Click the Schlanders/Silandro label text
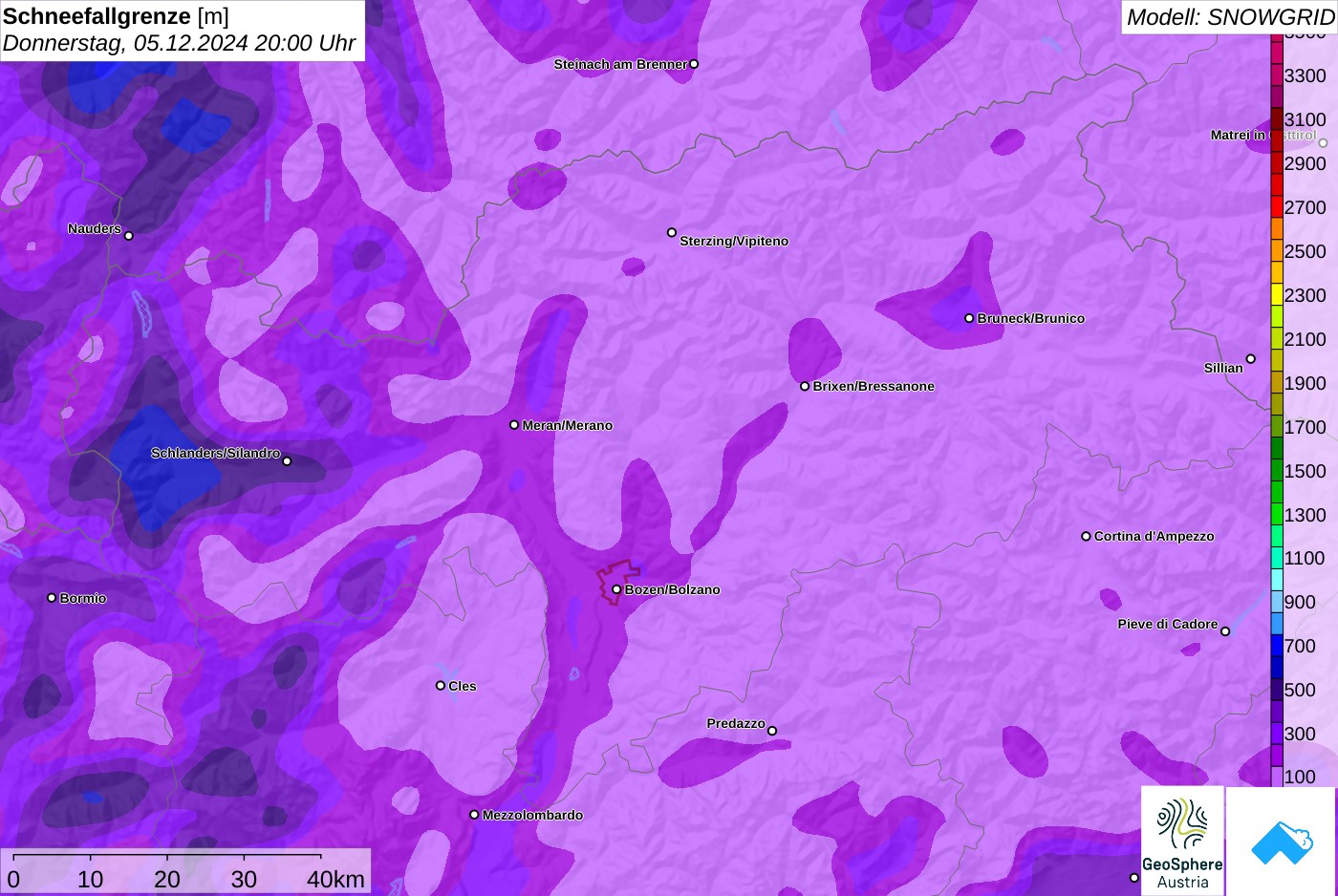1338x896 pixels. pyautogui.click(x=216, y=453)
